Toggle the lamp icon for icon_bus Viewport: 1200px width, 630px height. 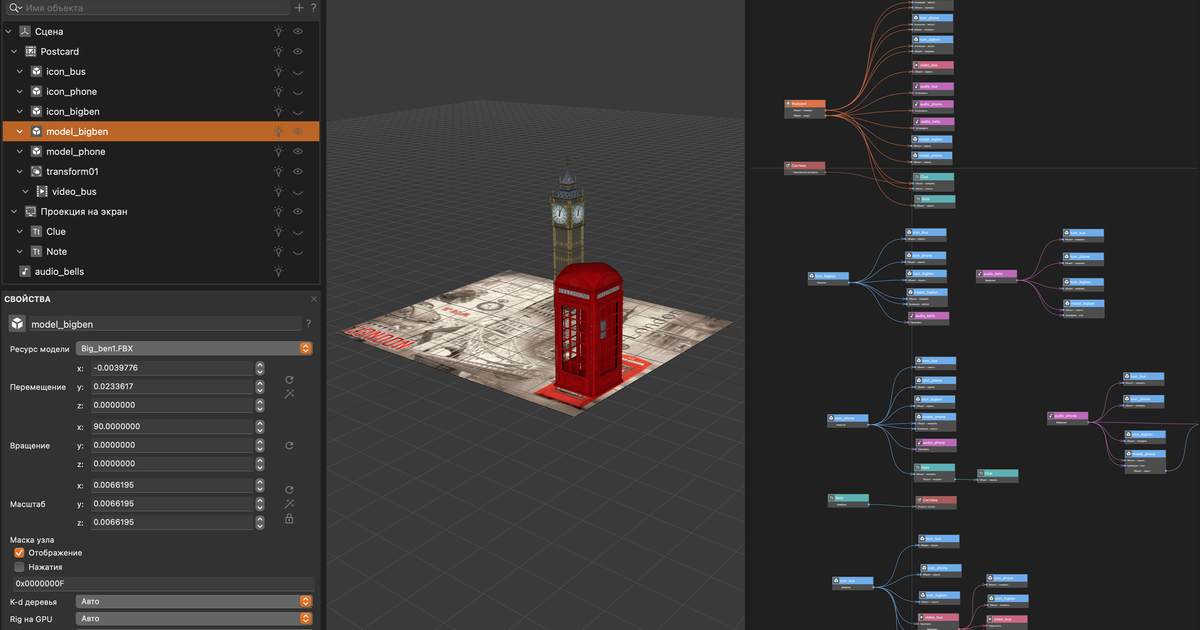(x=278, y=71)
